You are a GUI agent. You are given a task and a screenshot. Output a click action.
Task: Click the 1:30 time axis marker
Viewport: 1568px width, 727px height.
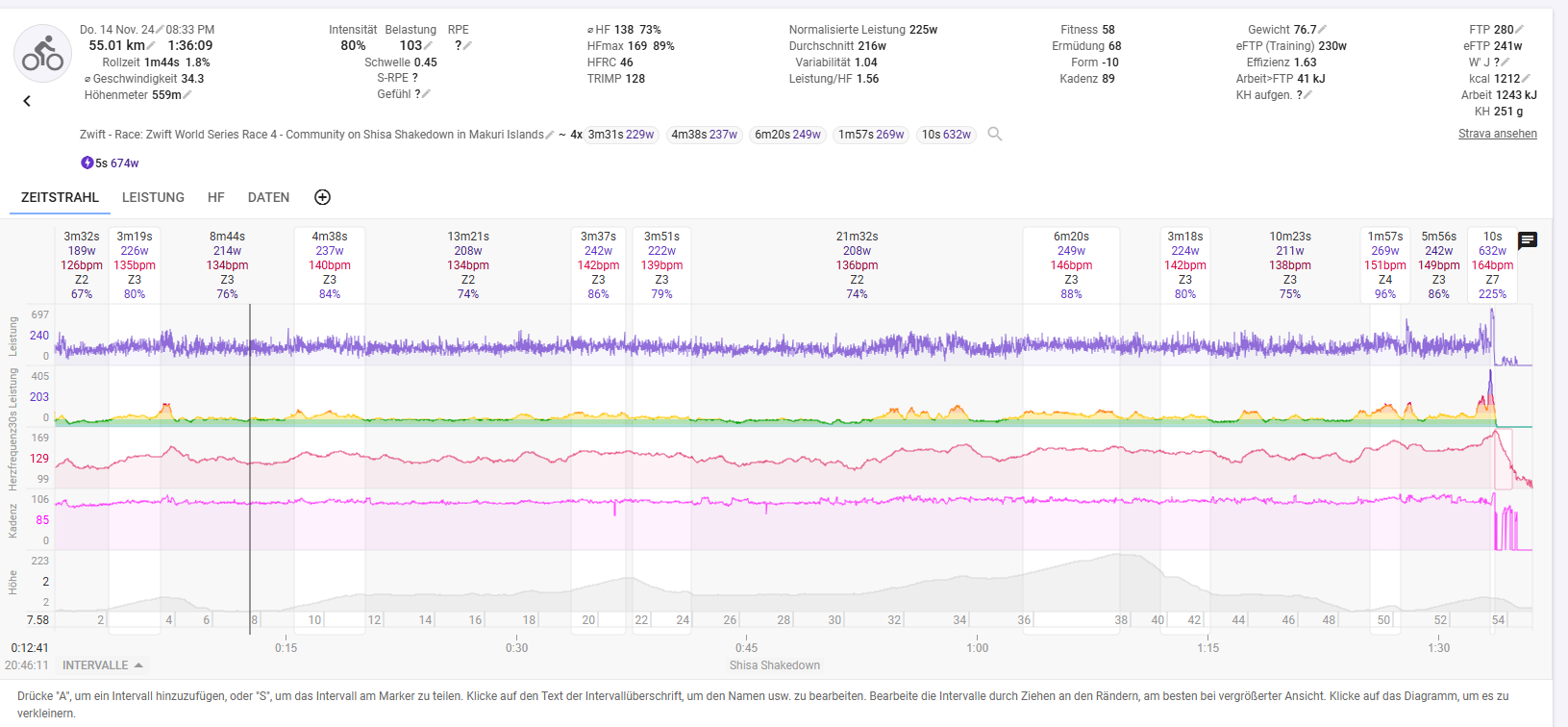click(1438, 648)
